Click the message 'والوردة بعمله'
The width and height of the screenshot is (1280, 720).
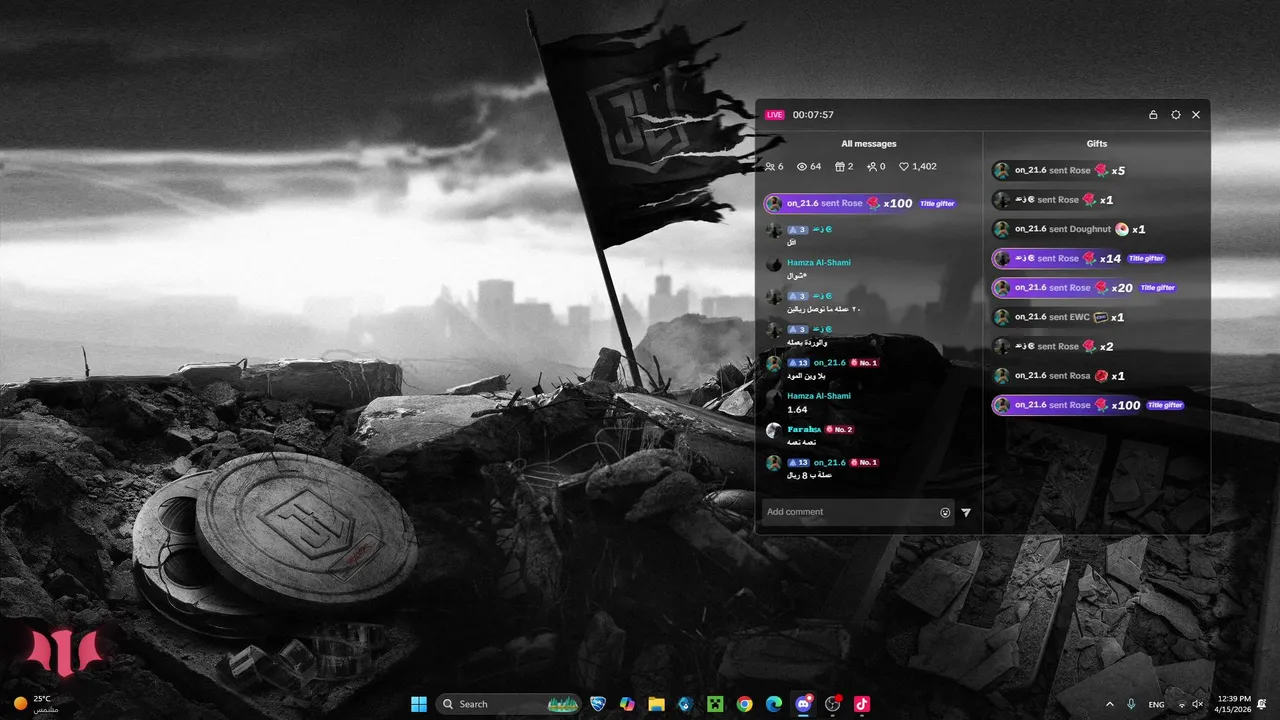(x=807, y=343)
